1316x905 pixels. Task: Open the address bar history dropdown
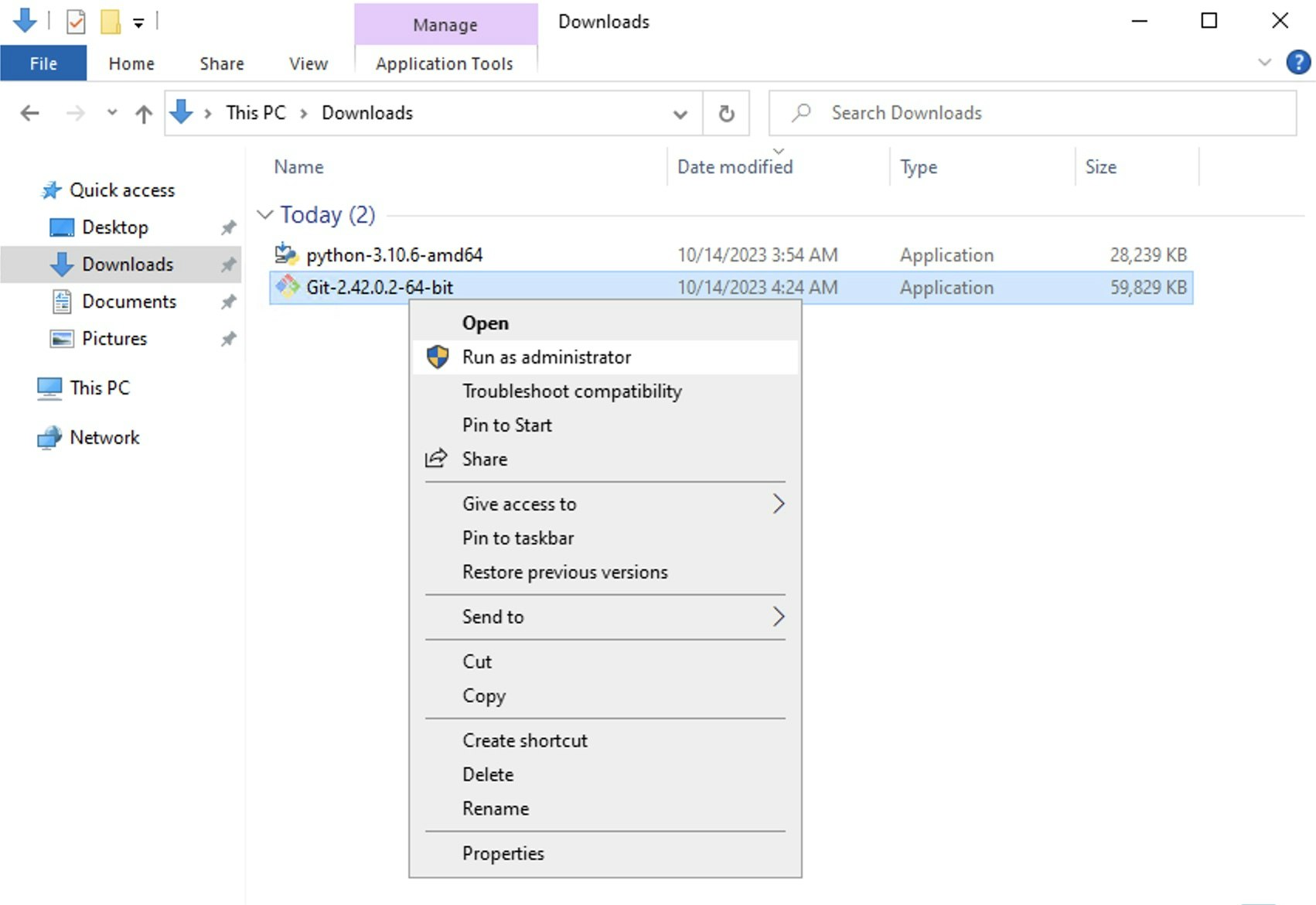click(680, 114)
